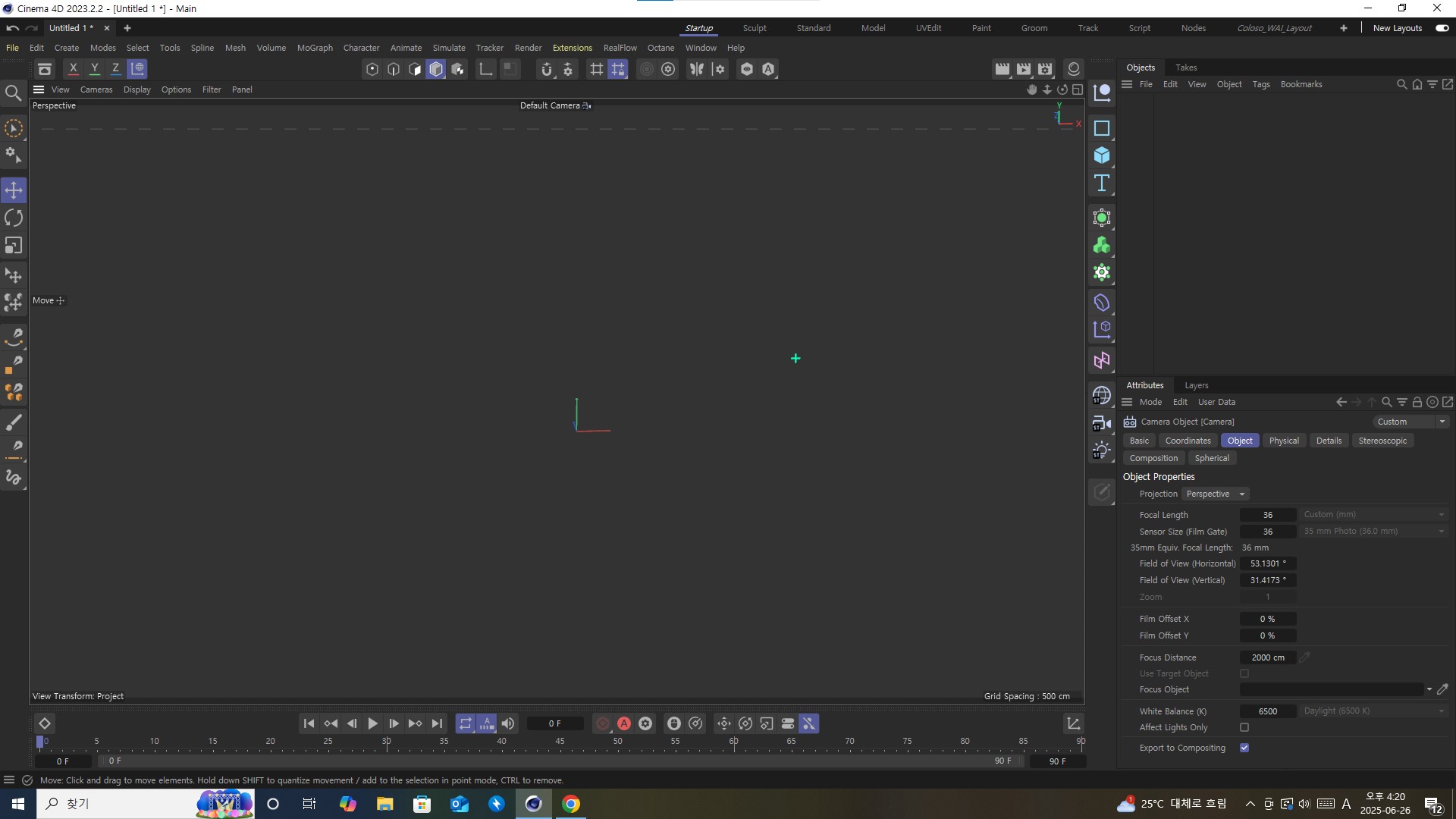The height and width of the screenshot is (819, 1456).
Task: Go to start of animation
Action: click(309, 724)
